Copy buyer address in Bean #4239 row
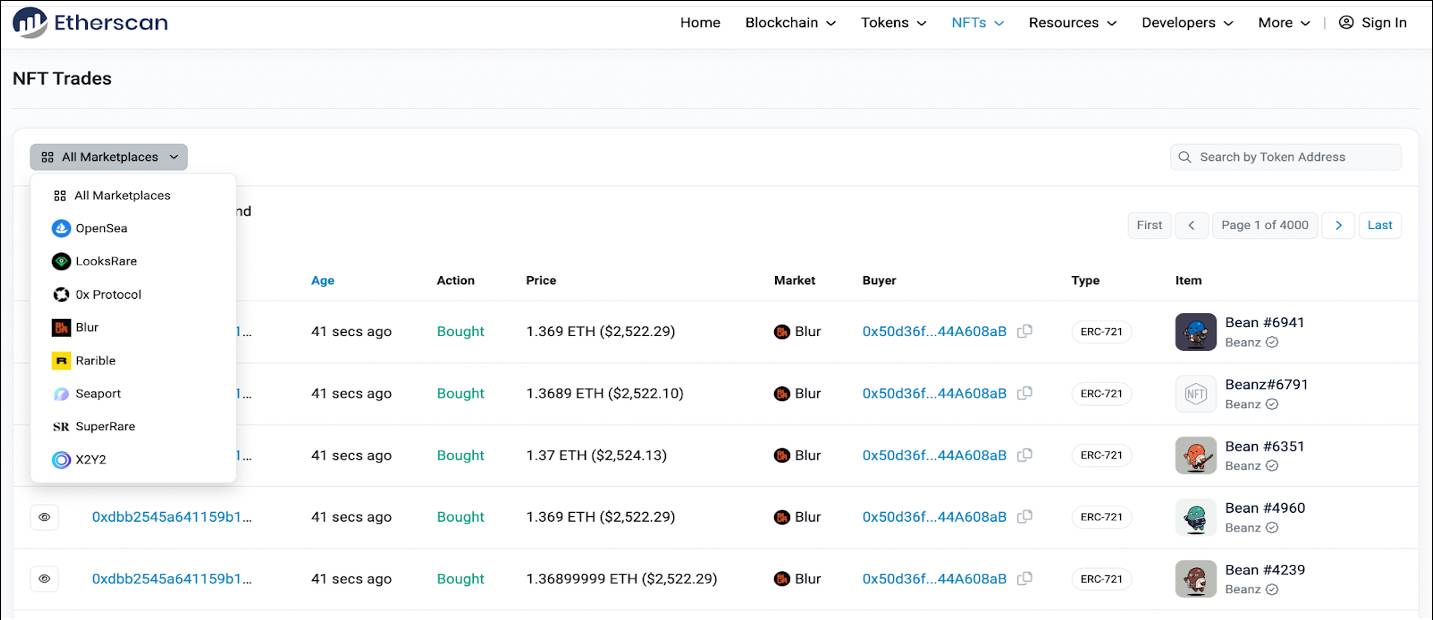This screenshot has width=1433, height=620. pos(1025,579)
